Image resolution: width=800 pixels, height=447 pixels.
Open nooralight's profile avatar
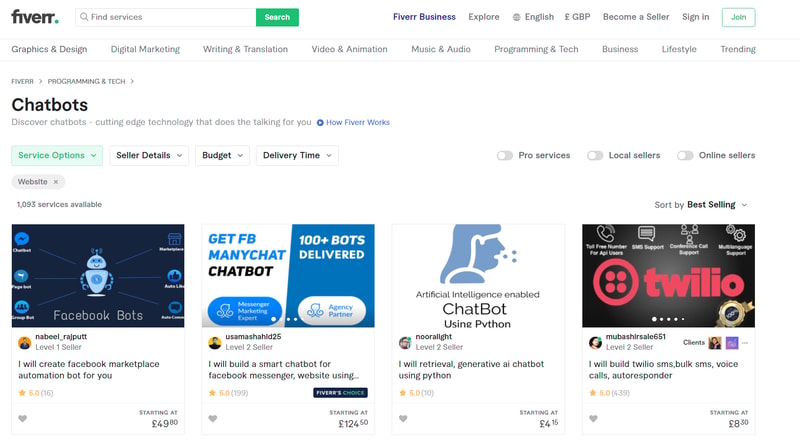[405, 342]
